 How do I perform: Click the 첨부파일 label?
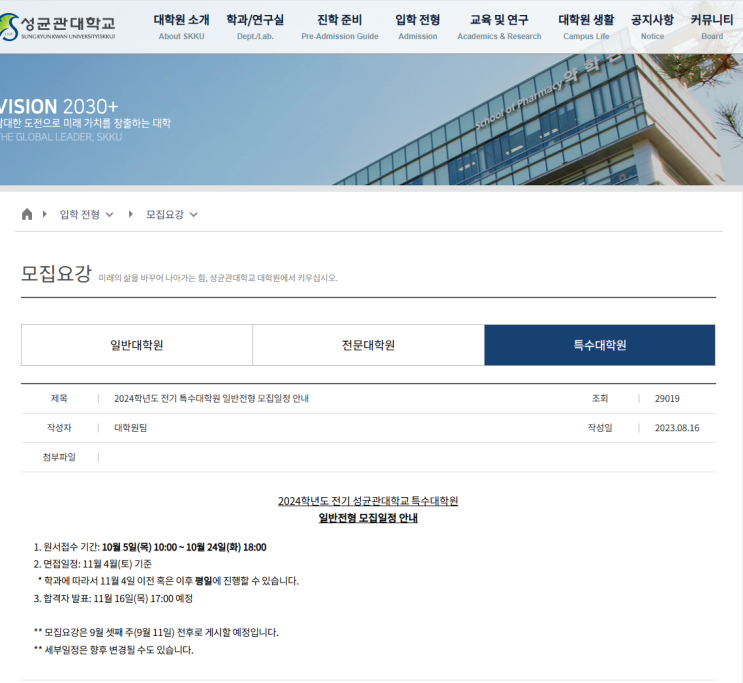pos(59,457)
